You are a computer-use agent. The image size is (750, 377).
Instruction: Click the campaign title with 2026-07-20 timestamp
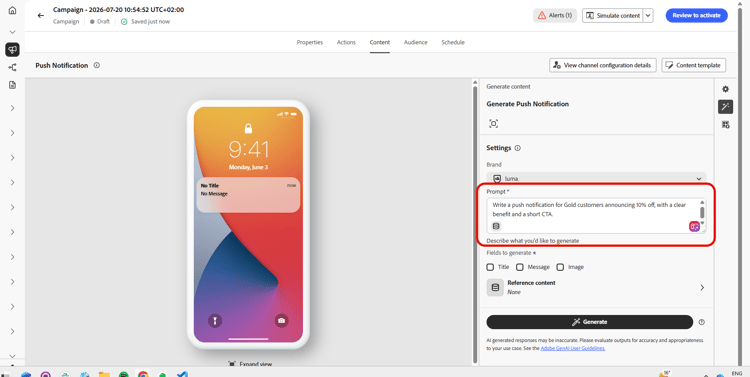[x=119, y=10]
